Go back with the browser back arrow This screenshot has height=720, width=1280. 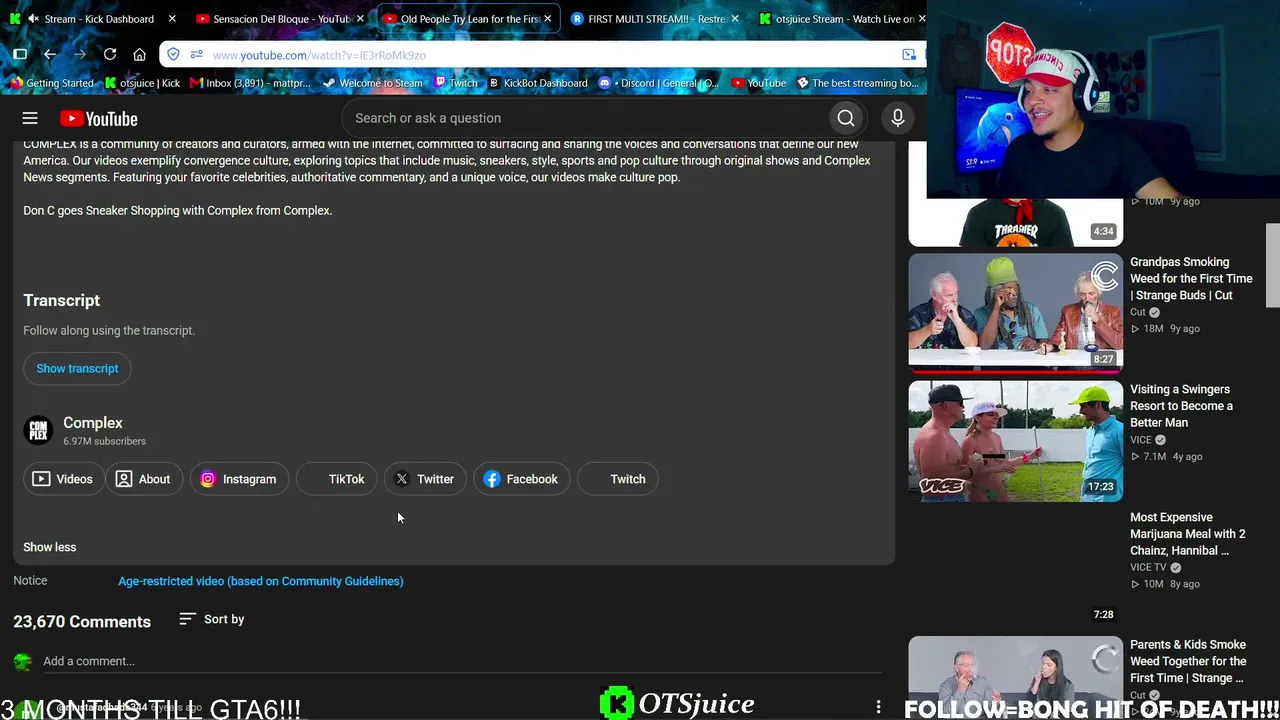pos(50,54)
